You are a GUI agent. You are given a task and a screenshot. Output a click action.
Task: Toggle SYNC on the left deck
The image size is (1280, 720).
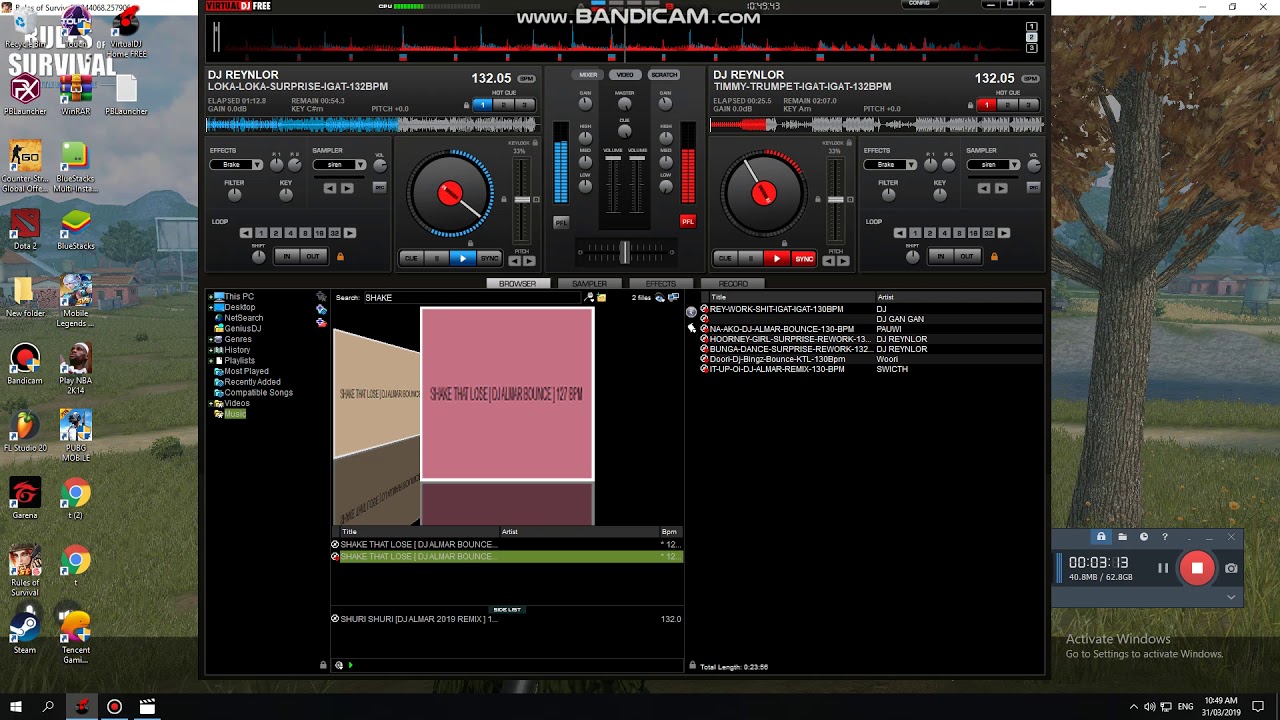[x=489, y=258]
